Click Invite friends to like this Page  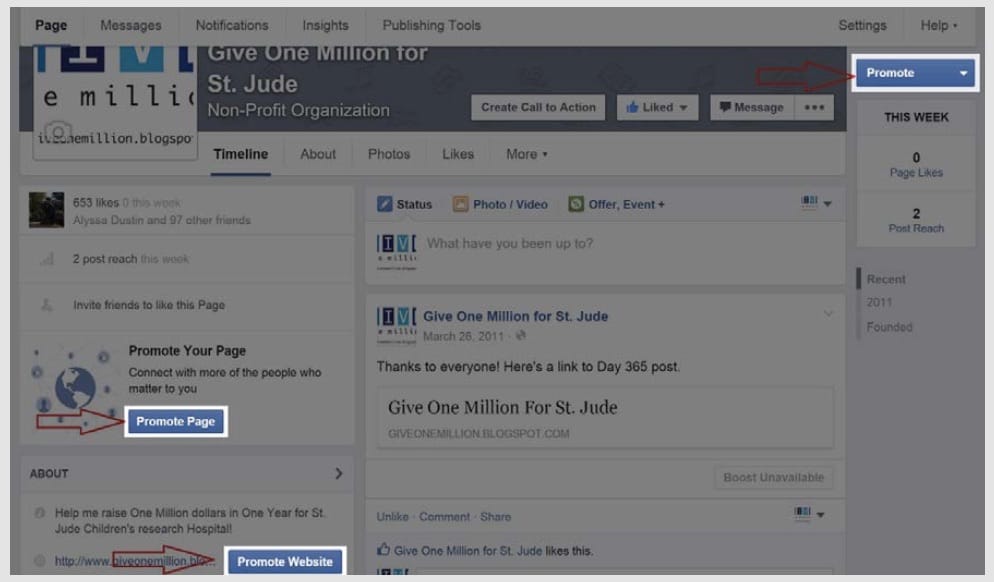click(x=149, y=305)
